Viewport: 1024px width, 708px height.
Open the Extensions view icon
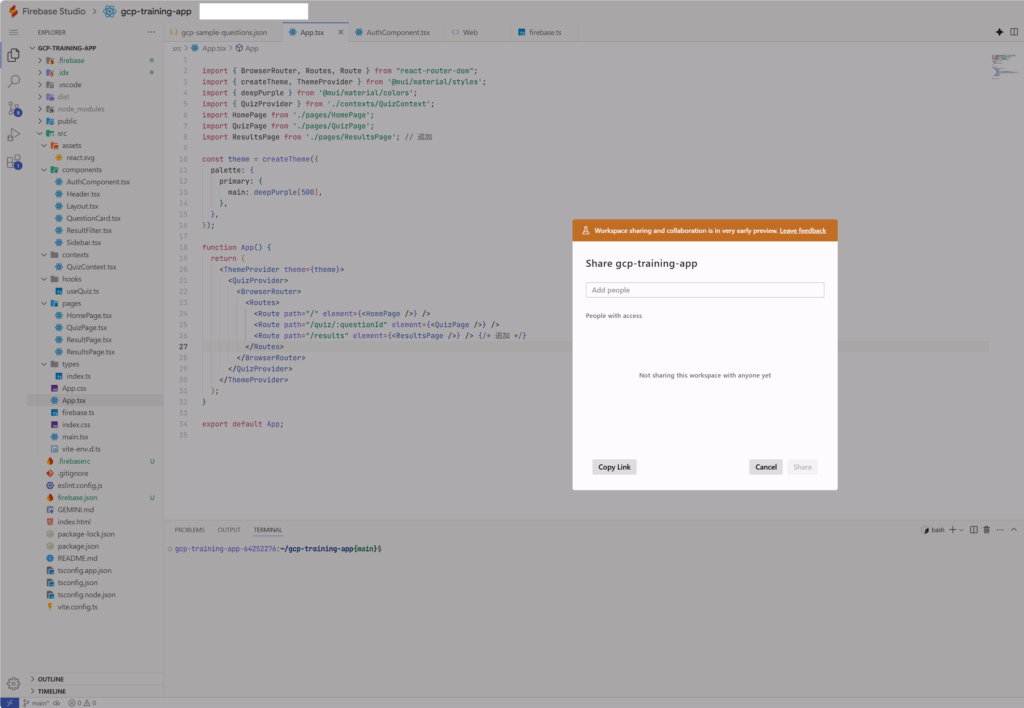(x=14, y=161)
